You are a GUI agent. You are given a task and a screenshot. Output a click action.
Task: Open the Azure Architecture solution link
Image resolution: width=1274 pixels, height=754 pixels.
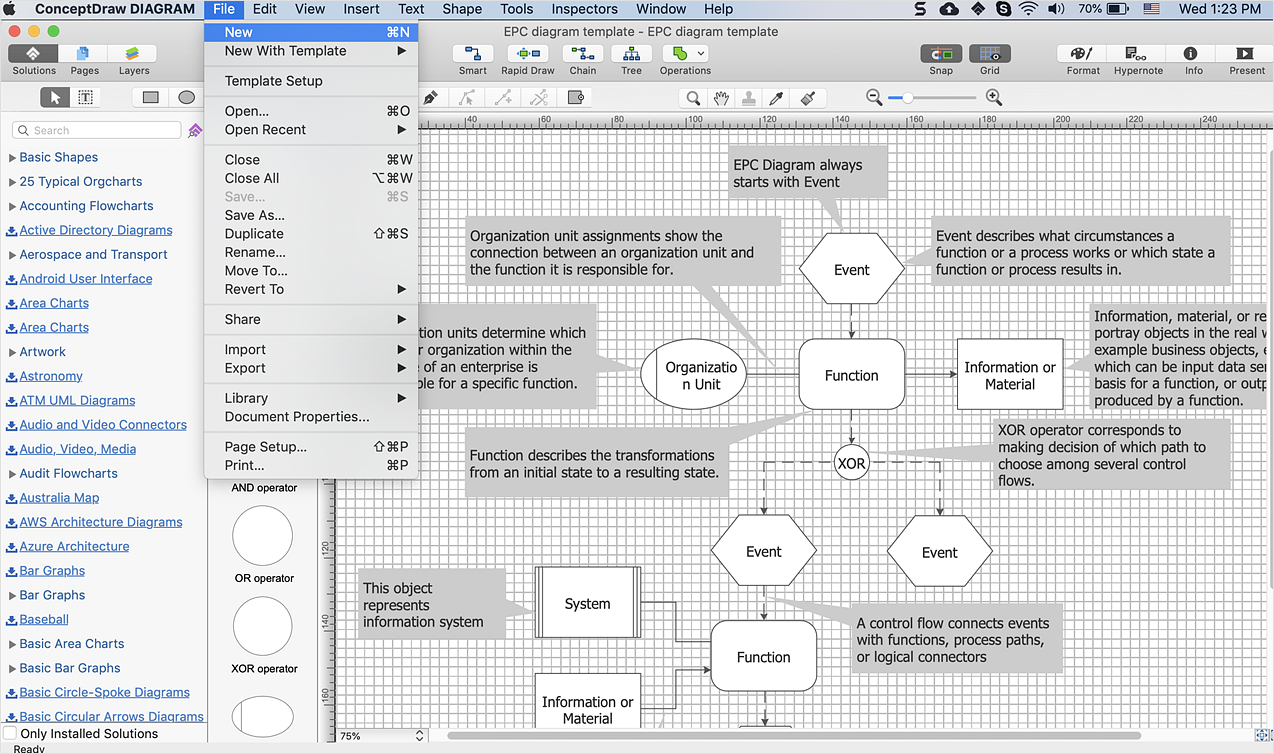(74, 546)
